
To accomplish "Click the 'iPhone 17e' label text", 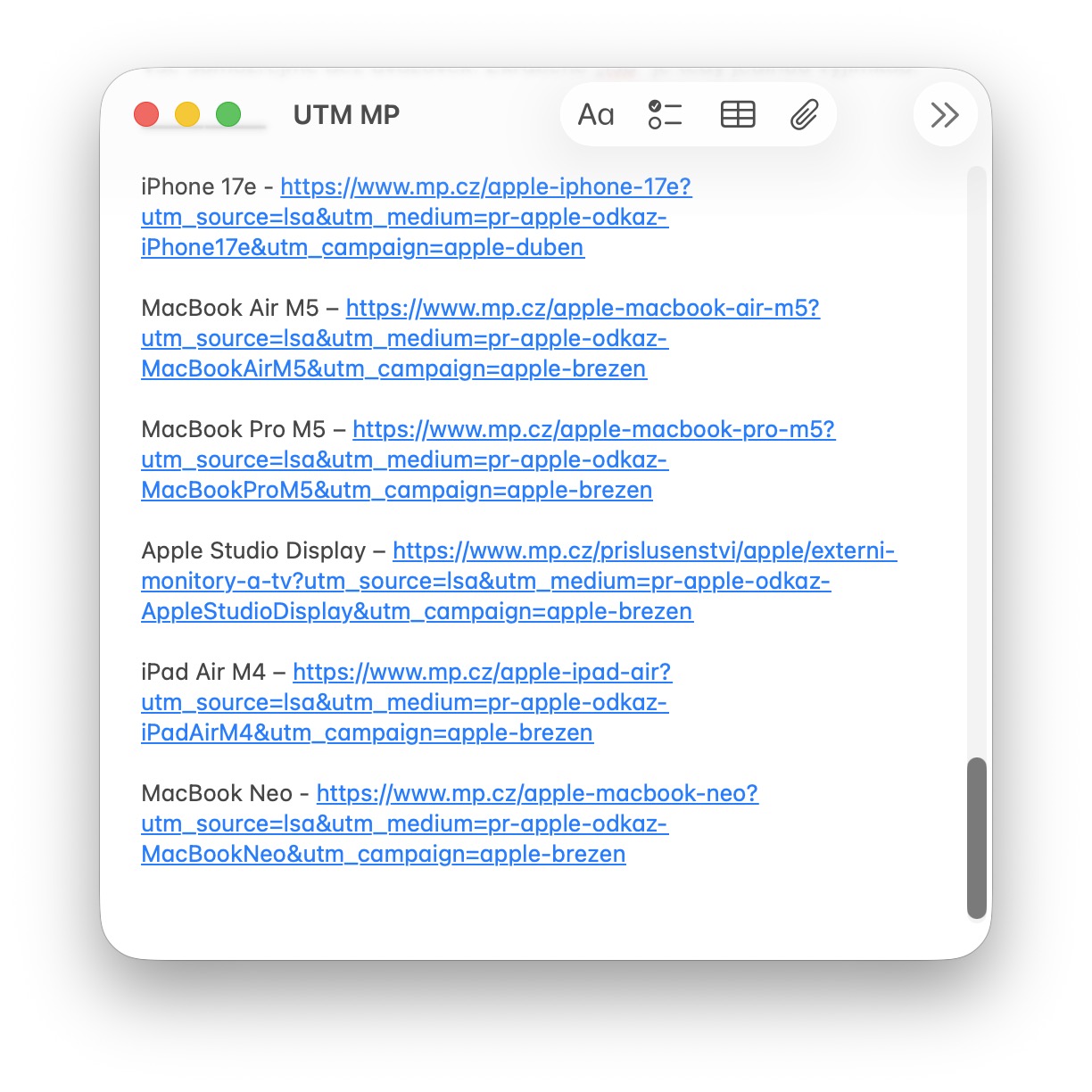I will pos(199,186).
